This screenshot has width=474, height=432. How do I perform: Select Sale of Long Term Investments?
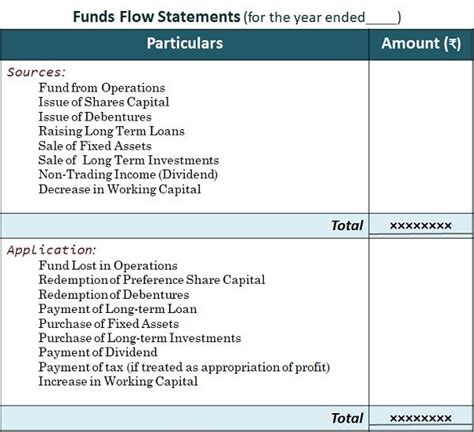click(x=129, y=160)
